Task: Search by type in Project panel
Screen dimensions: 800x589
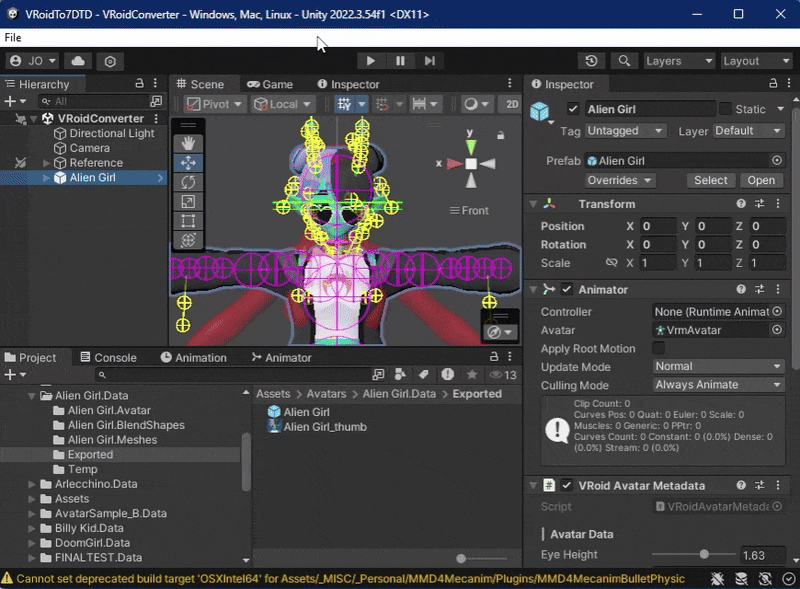Action: 400,375
